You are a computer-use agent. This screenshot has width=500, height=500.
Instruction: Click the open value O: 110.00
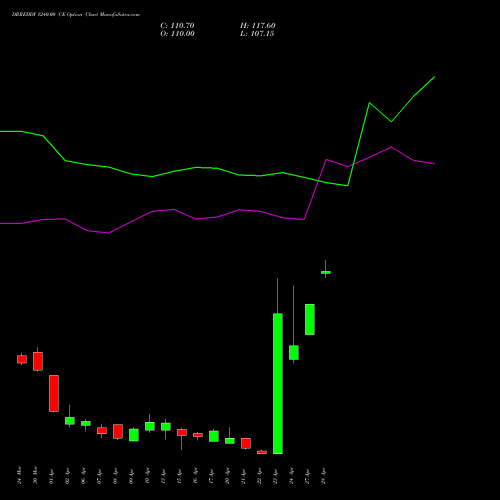click(177, 34)
